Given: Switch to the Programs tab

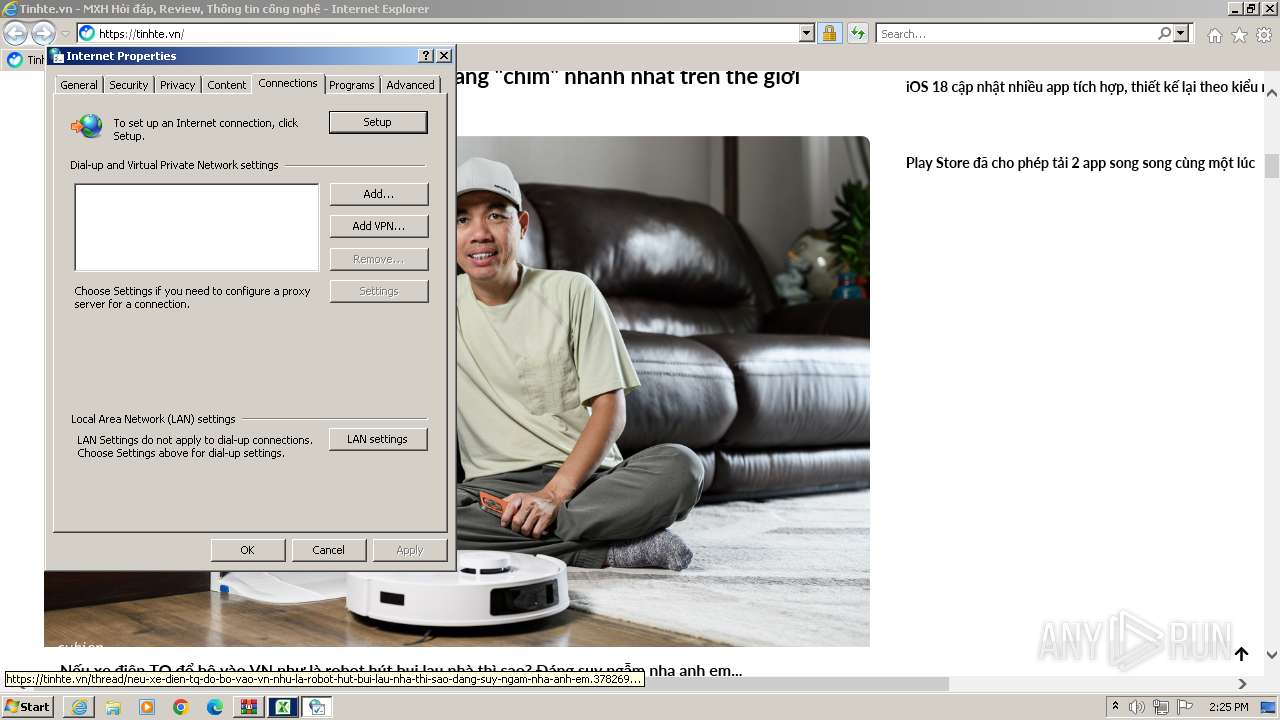Looking at the screenshot, I should click(352, 85).
